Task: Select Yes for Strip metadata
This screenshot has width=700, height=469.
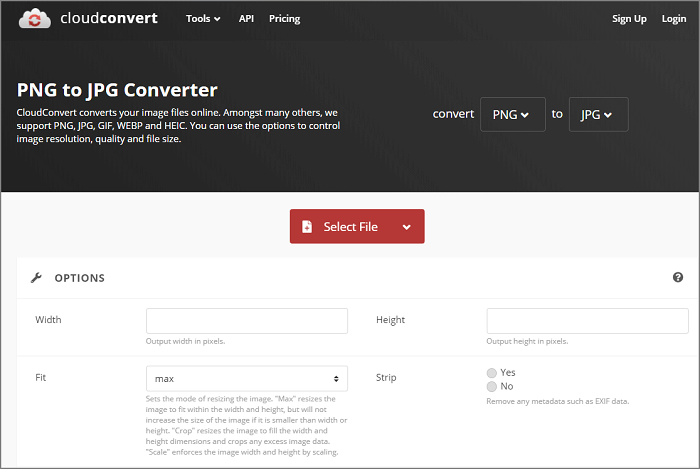Action: pyautogui.click(x=491, y=372)
